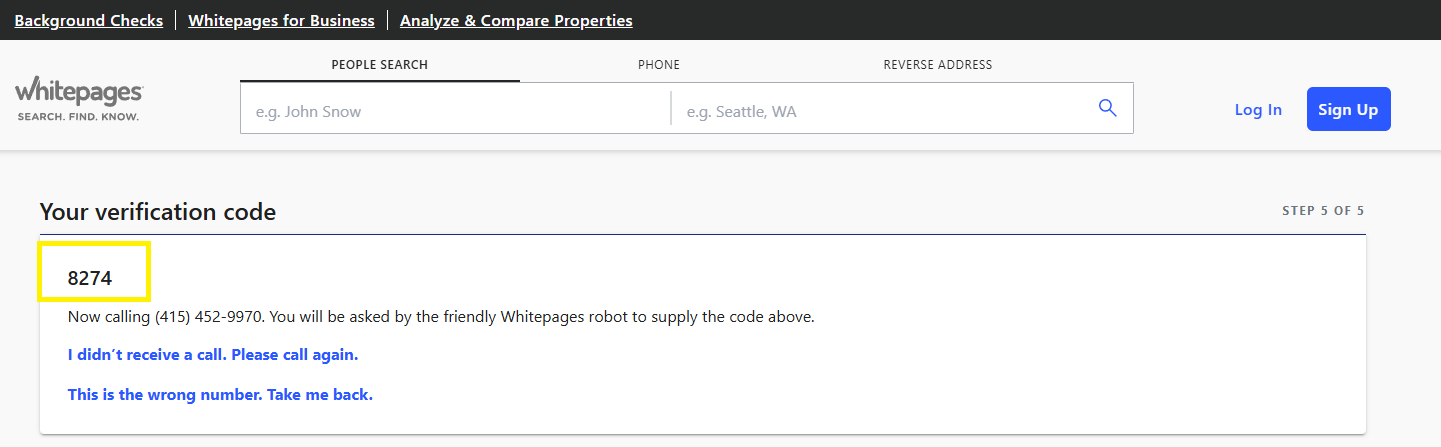Click the search magnifier icon

click(1107, 108)
